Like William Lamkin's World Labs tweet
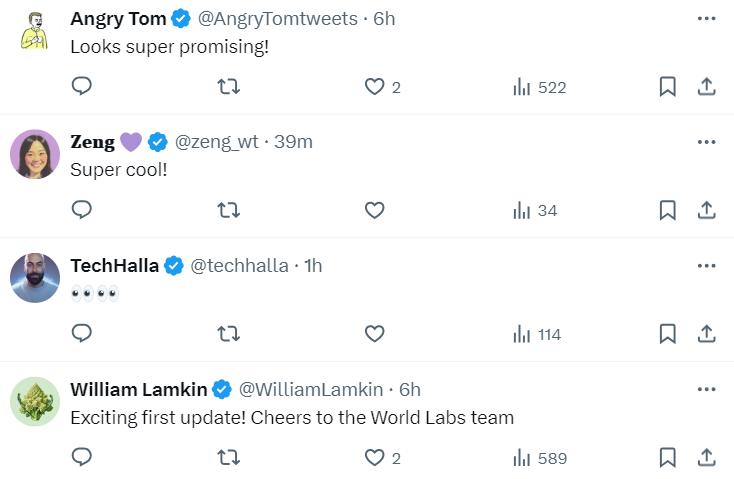Screen dimensions: 734x479 374,458
